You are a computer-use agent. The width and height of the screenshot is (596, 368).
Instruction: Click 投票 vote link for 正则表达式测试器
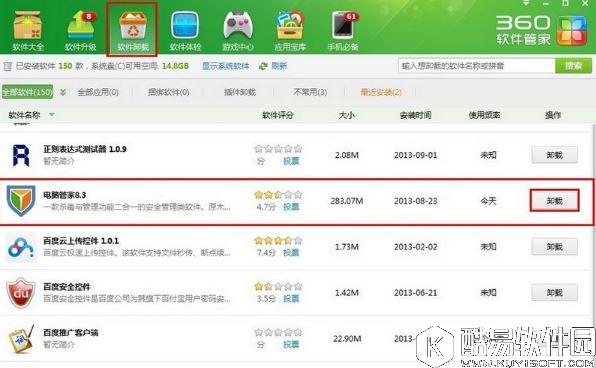[291, 161]
